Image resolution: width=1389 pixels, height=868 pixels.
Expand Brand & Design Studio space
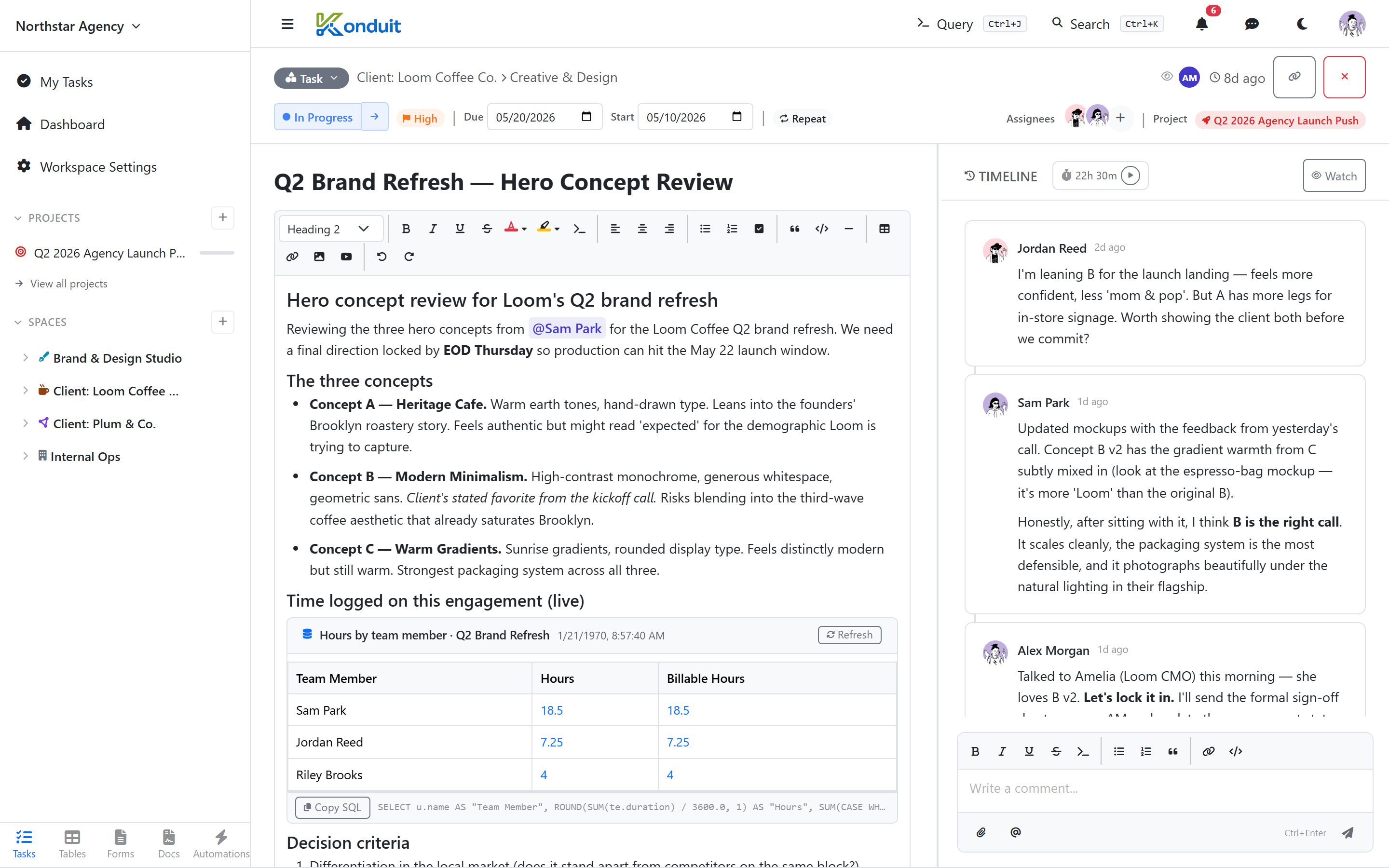pyautogui.click(x=25, y=358)
